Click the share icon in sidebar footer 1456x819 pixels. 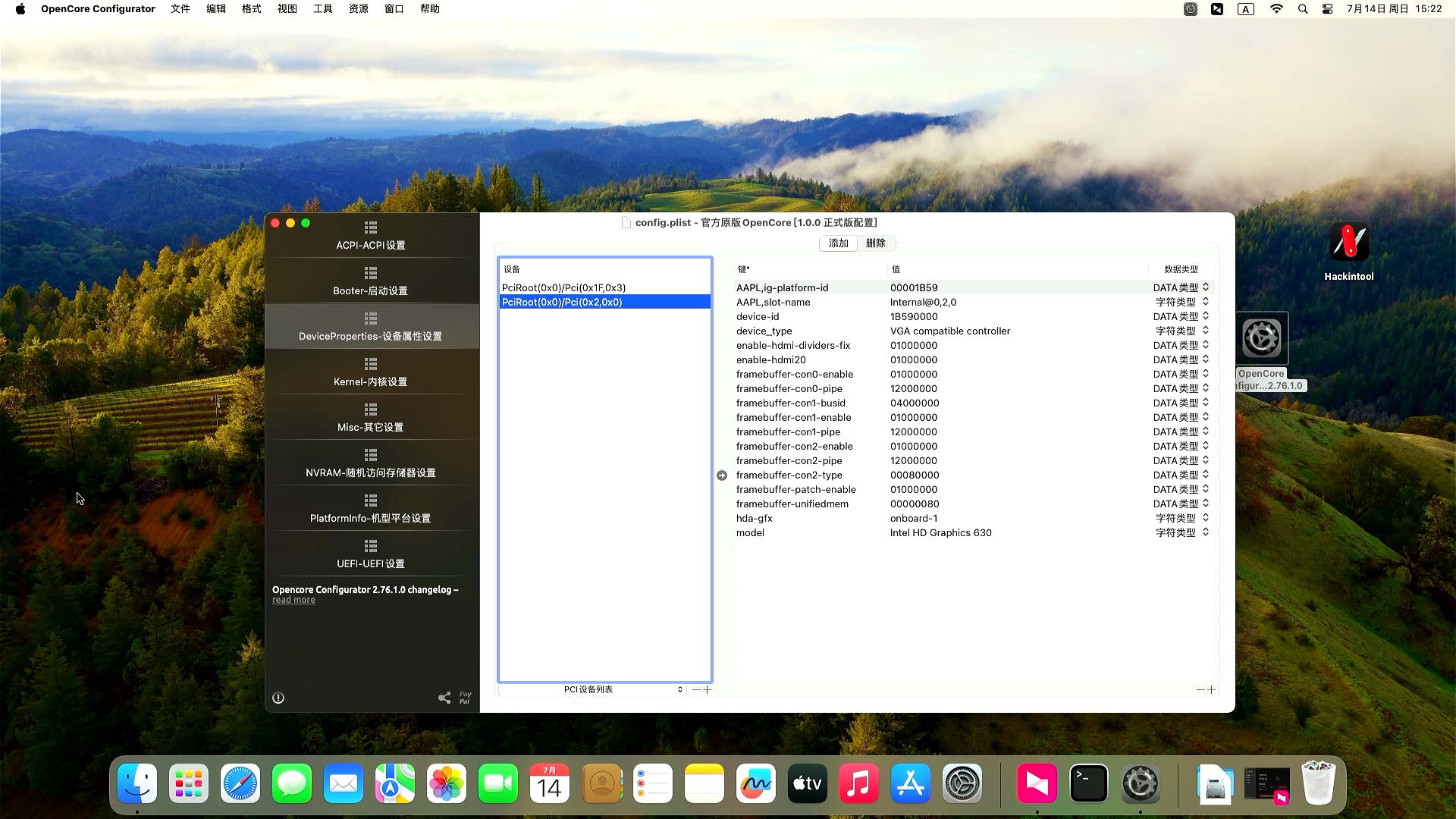[x=444, y=698]
